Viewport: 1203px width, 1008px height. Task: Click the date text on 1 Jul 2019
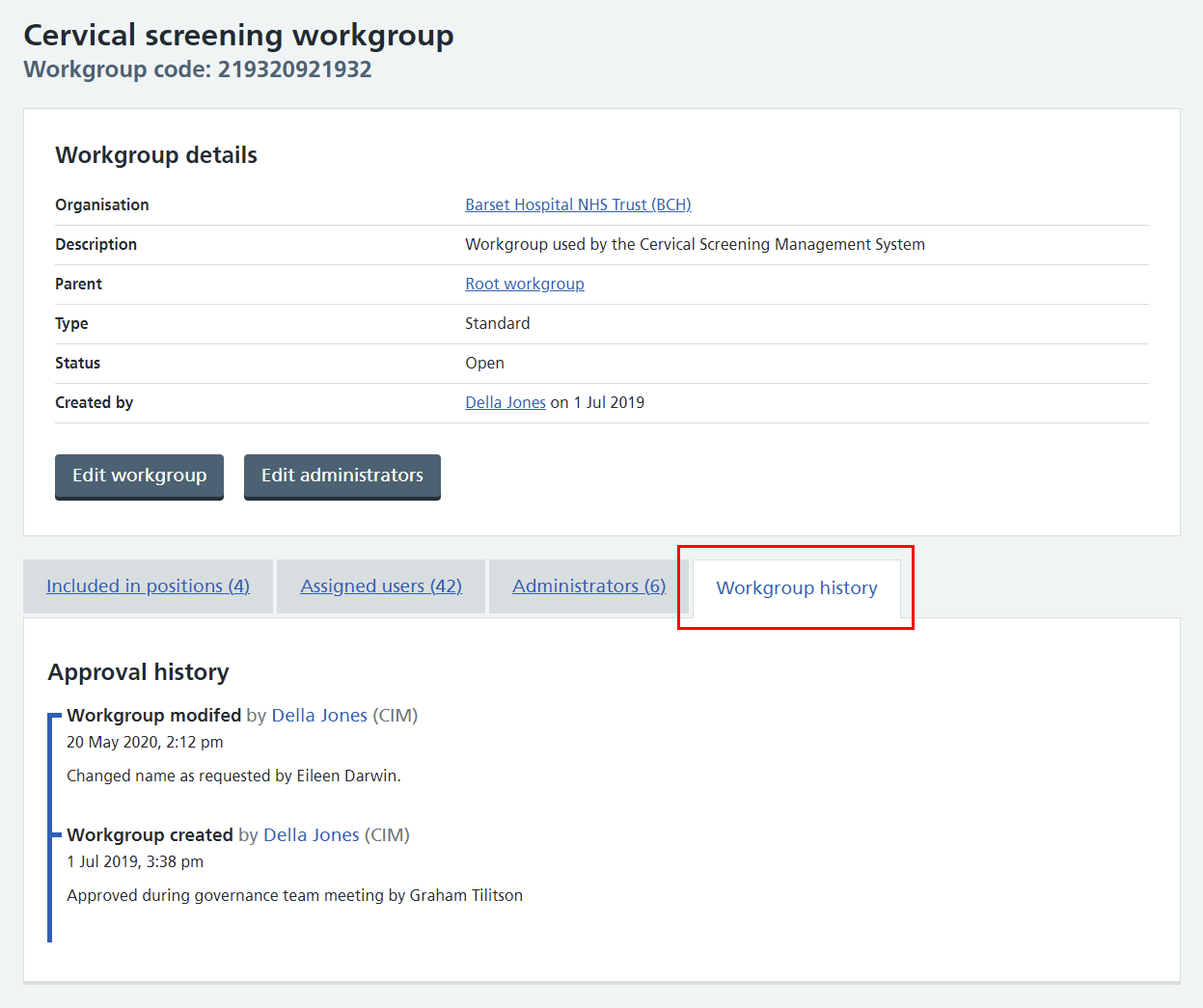click(597, 402)
